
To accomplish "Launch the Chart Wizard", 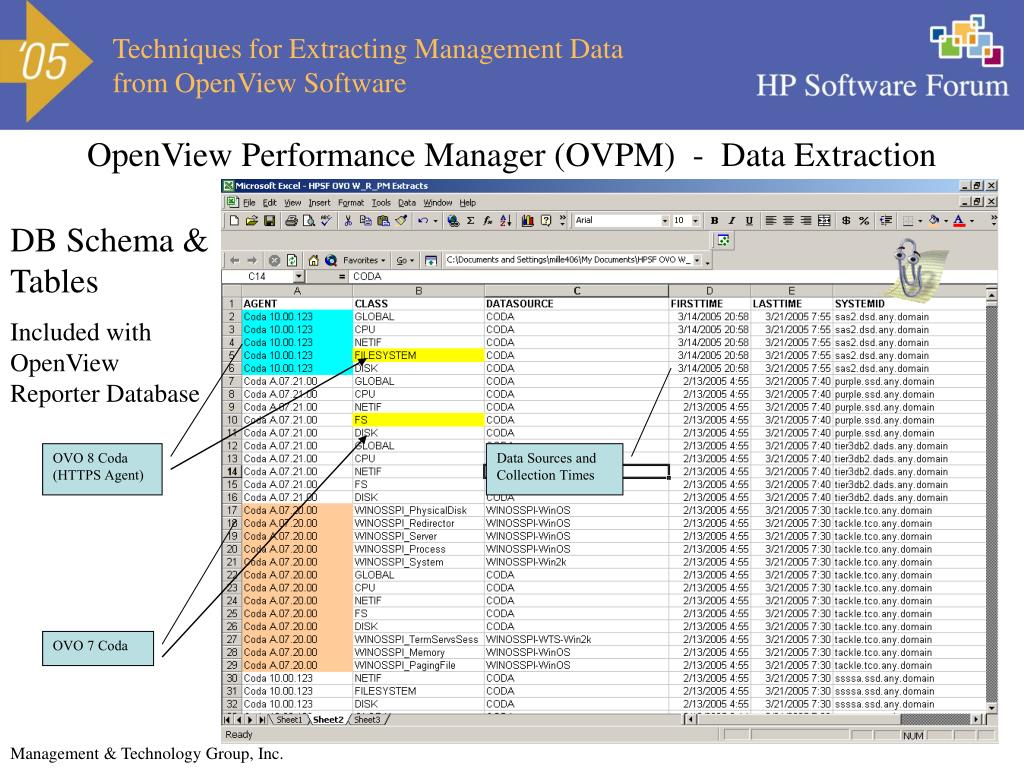I will (528, 221).
